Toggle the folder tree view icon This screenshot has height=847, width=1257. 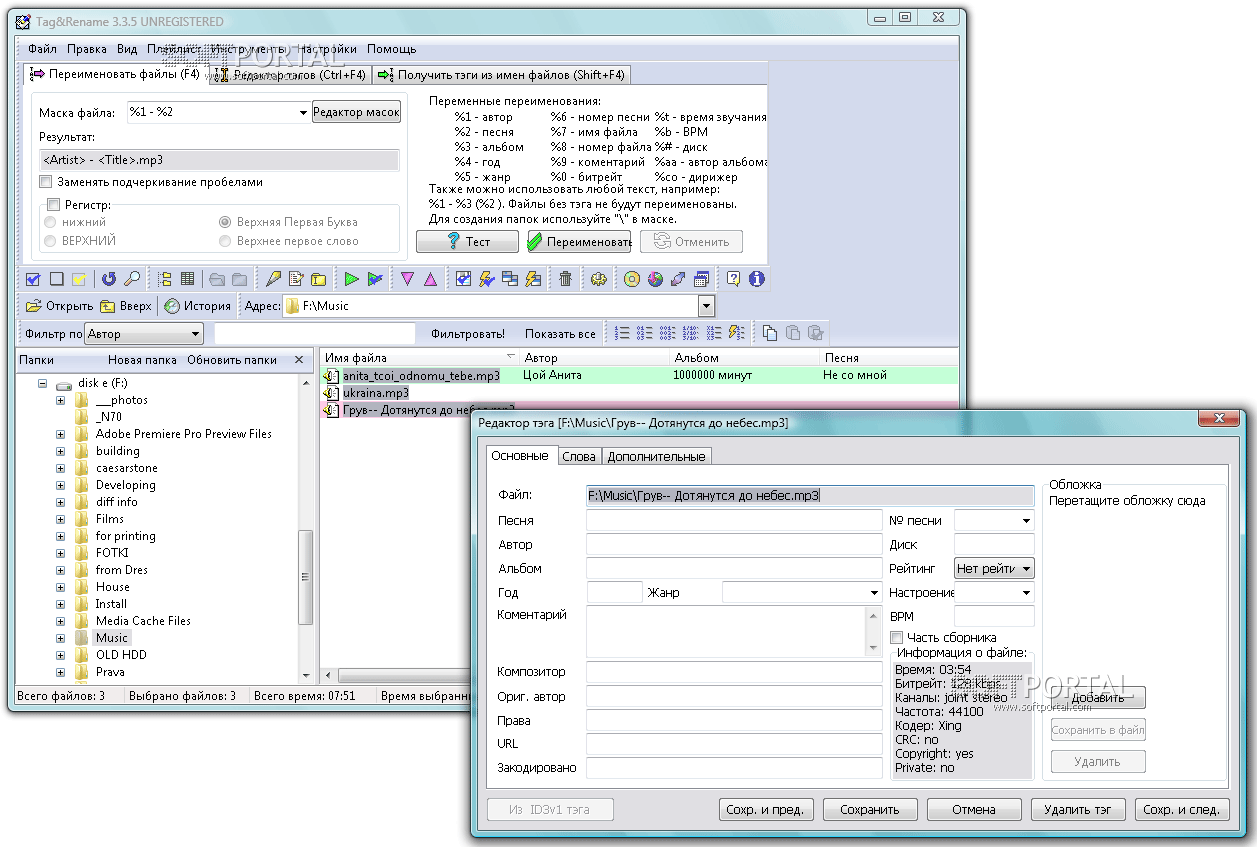coord(165,279)
